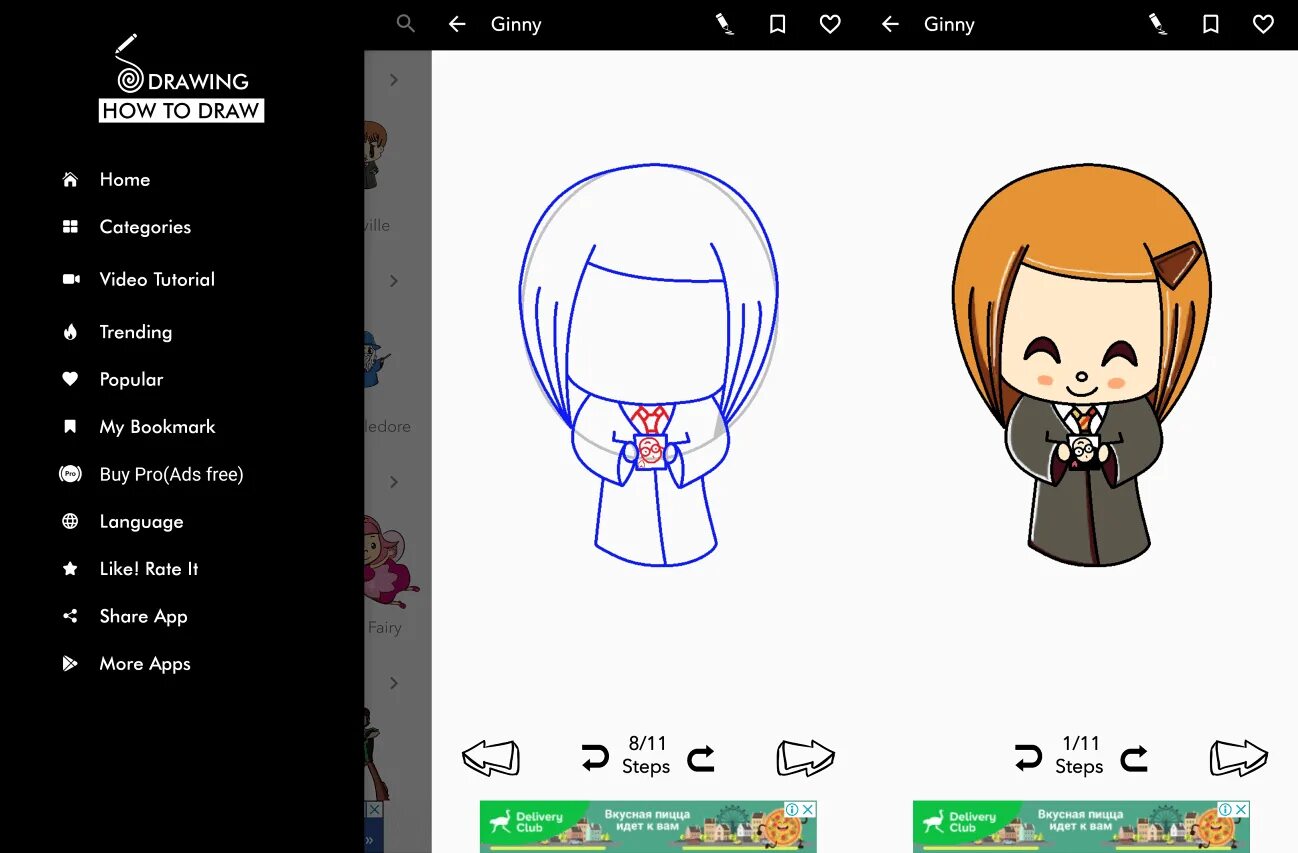The height and width of the screenshot is (853, 1298).
Task: Open Delivery Club ad in middle screen
Action: 648,826
